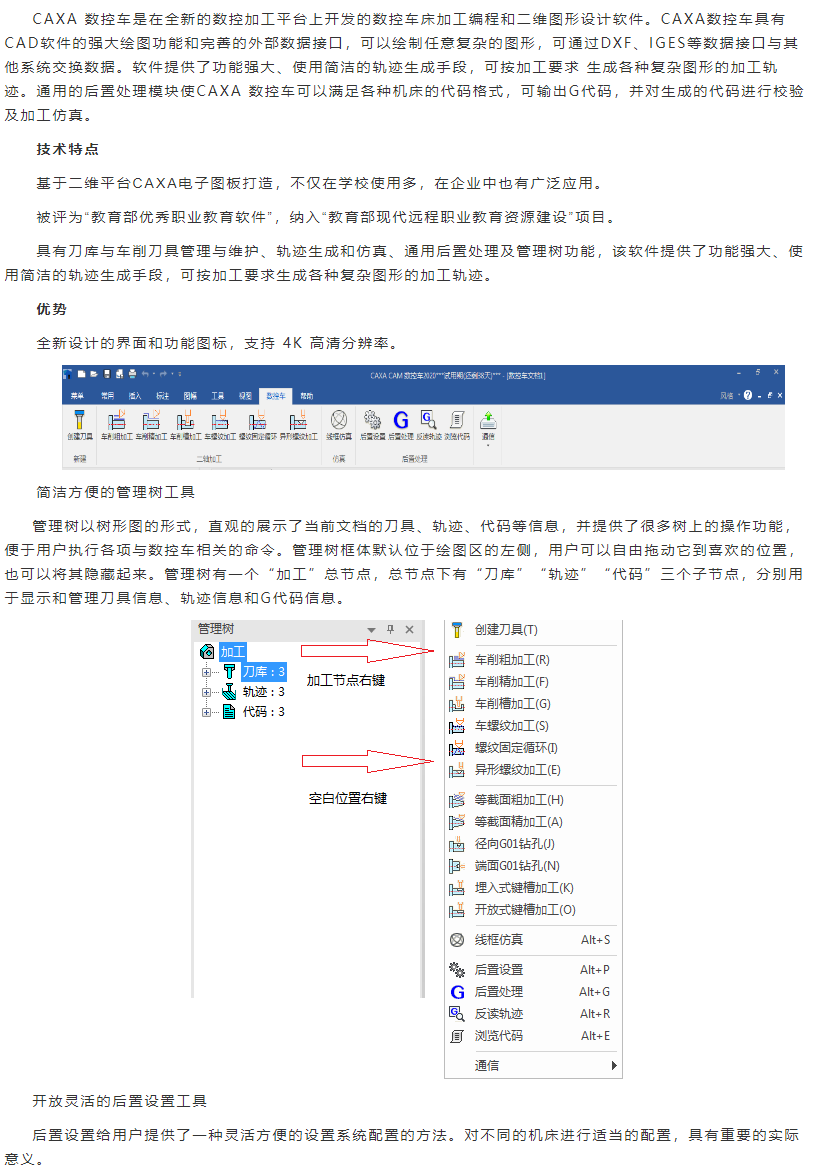Go to the 图幅 ribbon tab
This screenshot has width=814, height=1174.
(x=190, y=396)
